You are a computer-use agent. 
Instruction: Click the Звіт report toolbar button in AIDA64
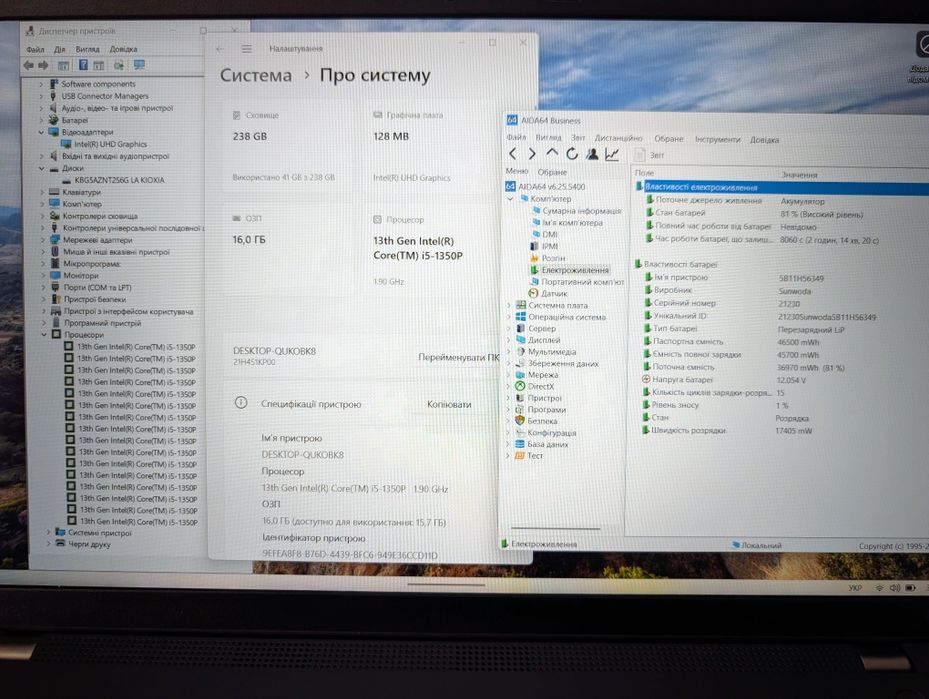coord(649,155)
